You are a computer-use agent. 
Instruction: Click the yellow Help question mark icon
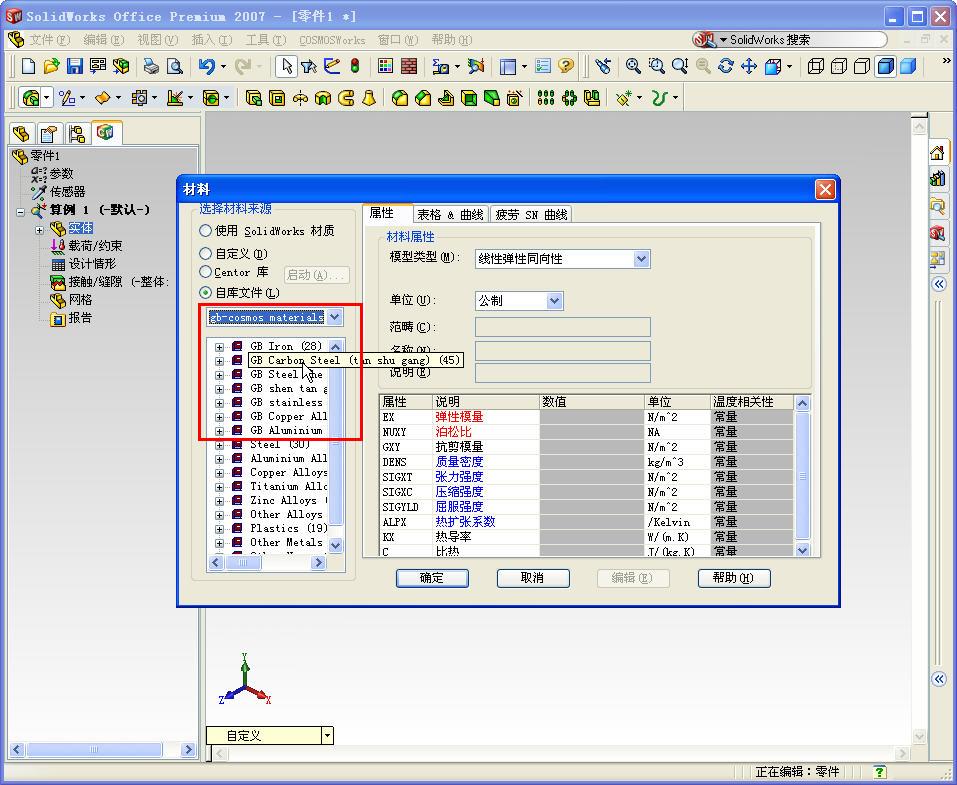pyautogui.click(x=566, y=66)
